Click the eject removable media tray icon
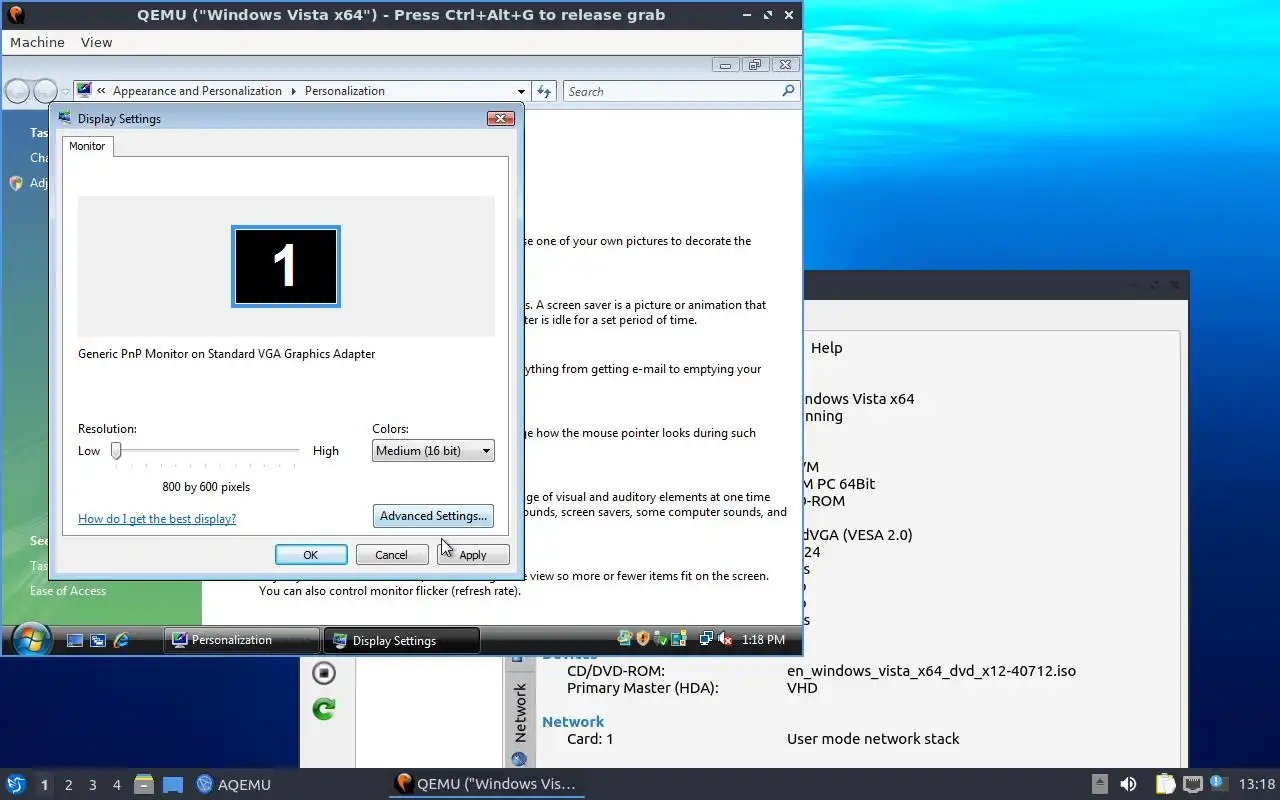Viewport: 1280px width, 800px height. (1100, 784)
